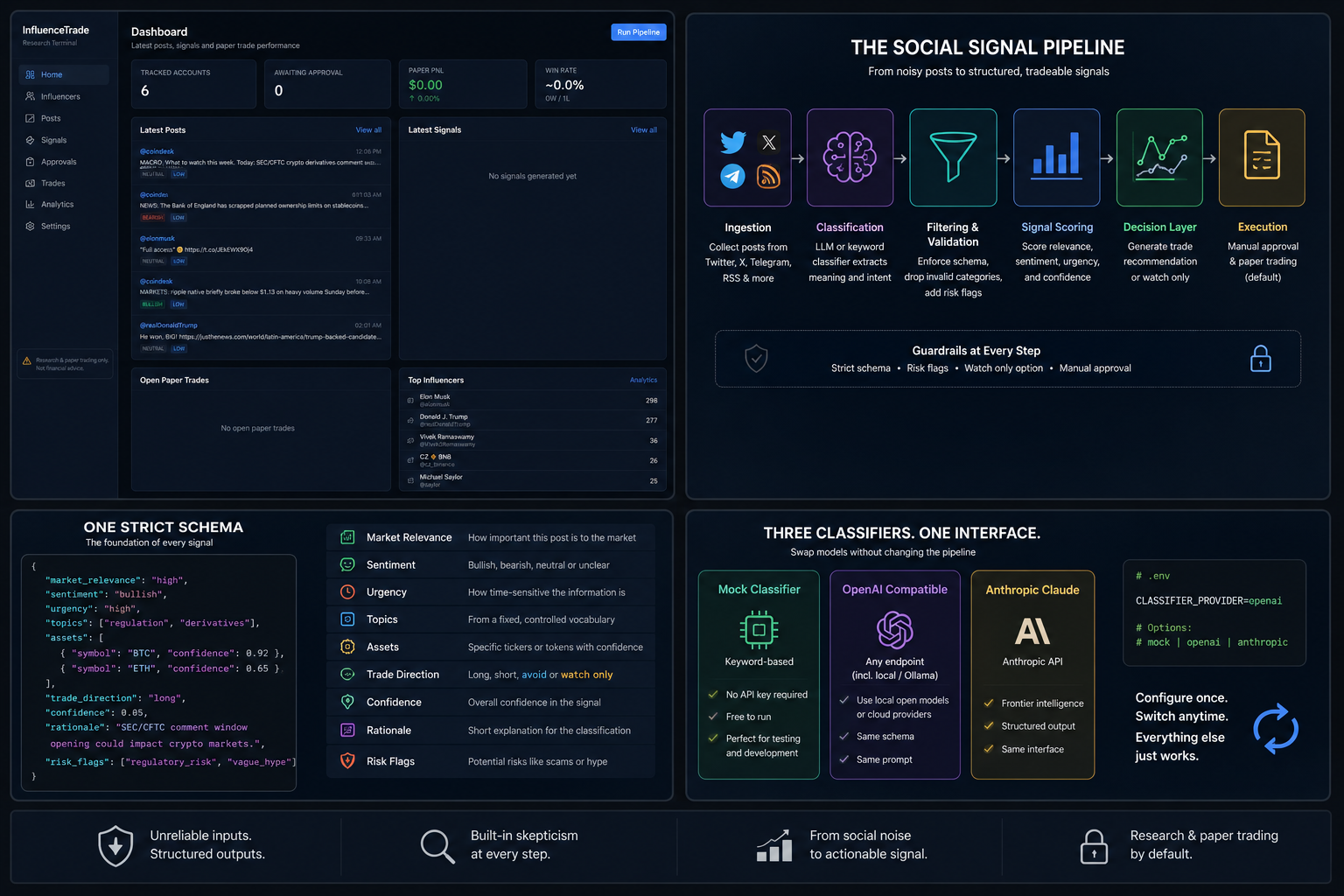Click the X logo in Ingestion
Screen dimensions: 1344x896
768,143
